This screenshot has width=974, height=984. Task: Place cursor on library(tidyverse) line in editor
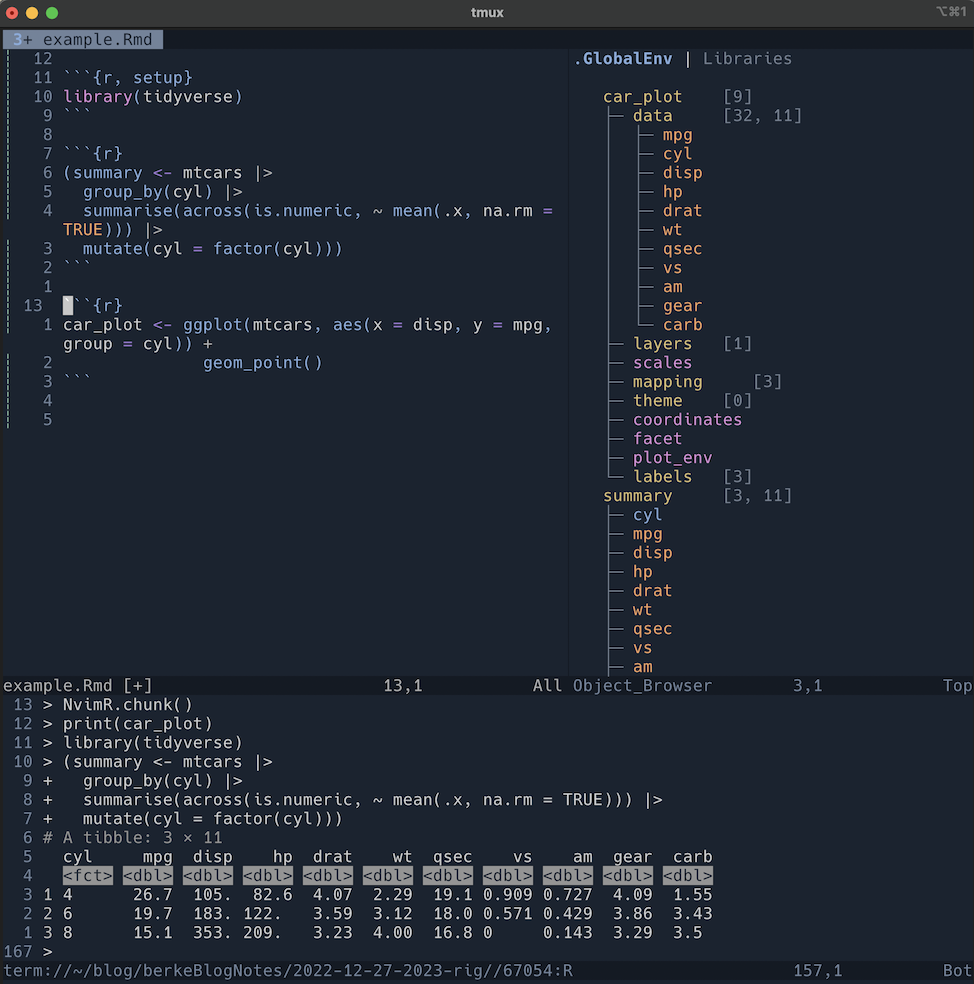point(152,97)
